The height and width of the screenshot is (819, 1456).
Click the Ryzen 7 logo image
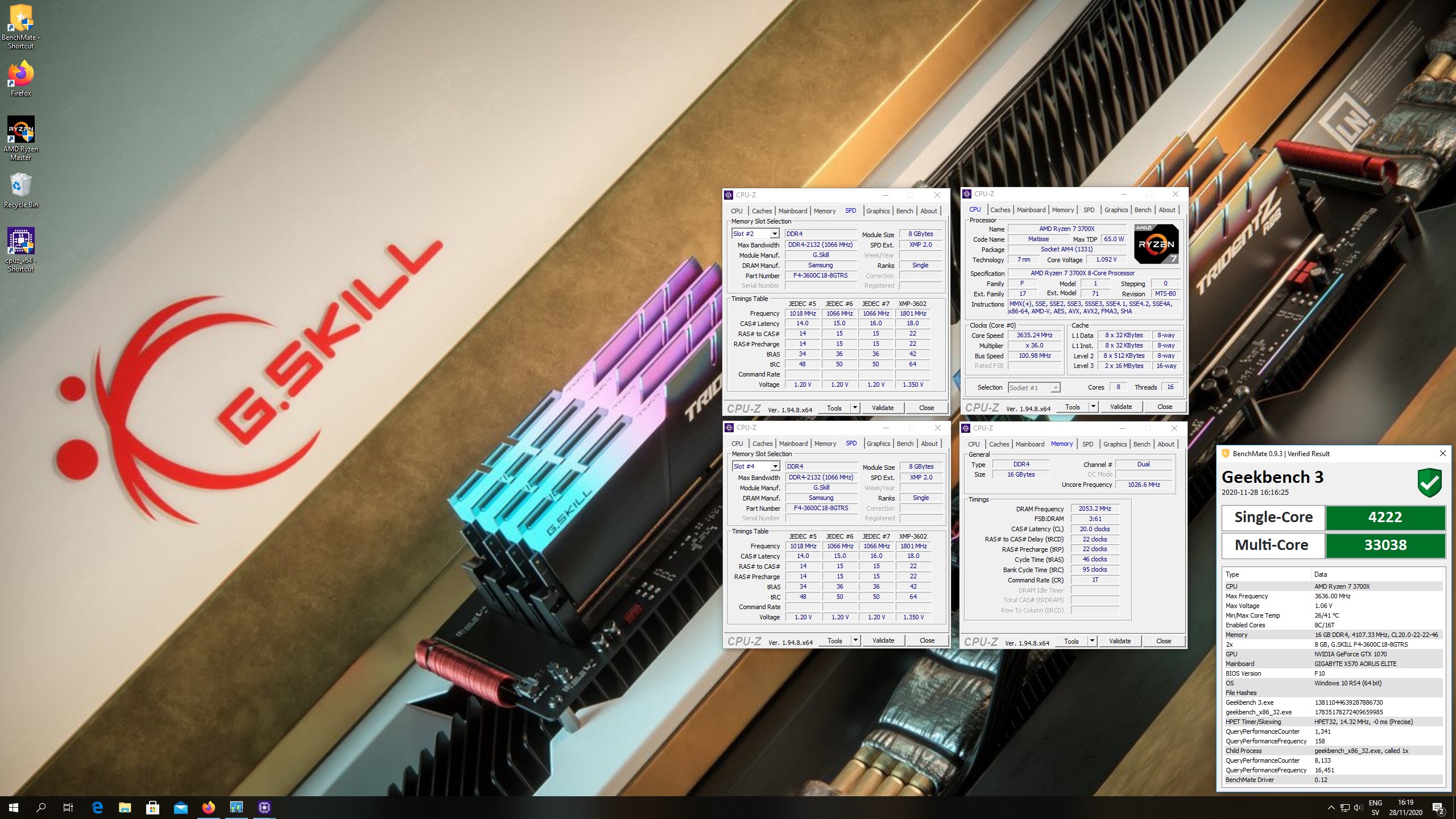click(1156, 243)
